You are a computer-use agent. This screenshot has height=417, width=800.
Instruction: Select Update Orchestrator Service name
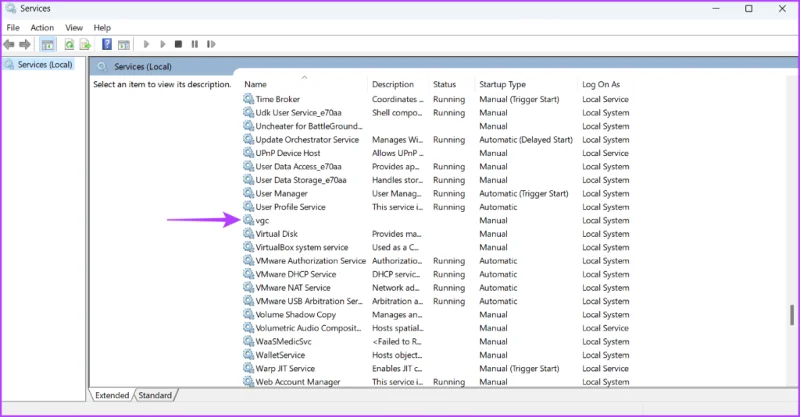(307, 139)
